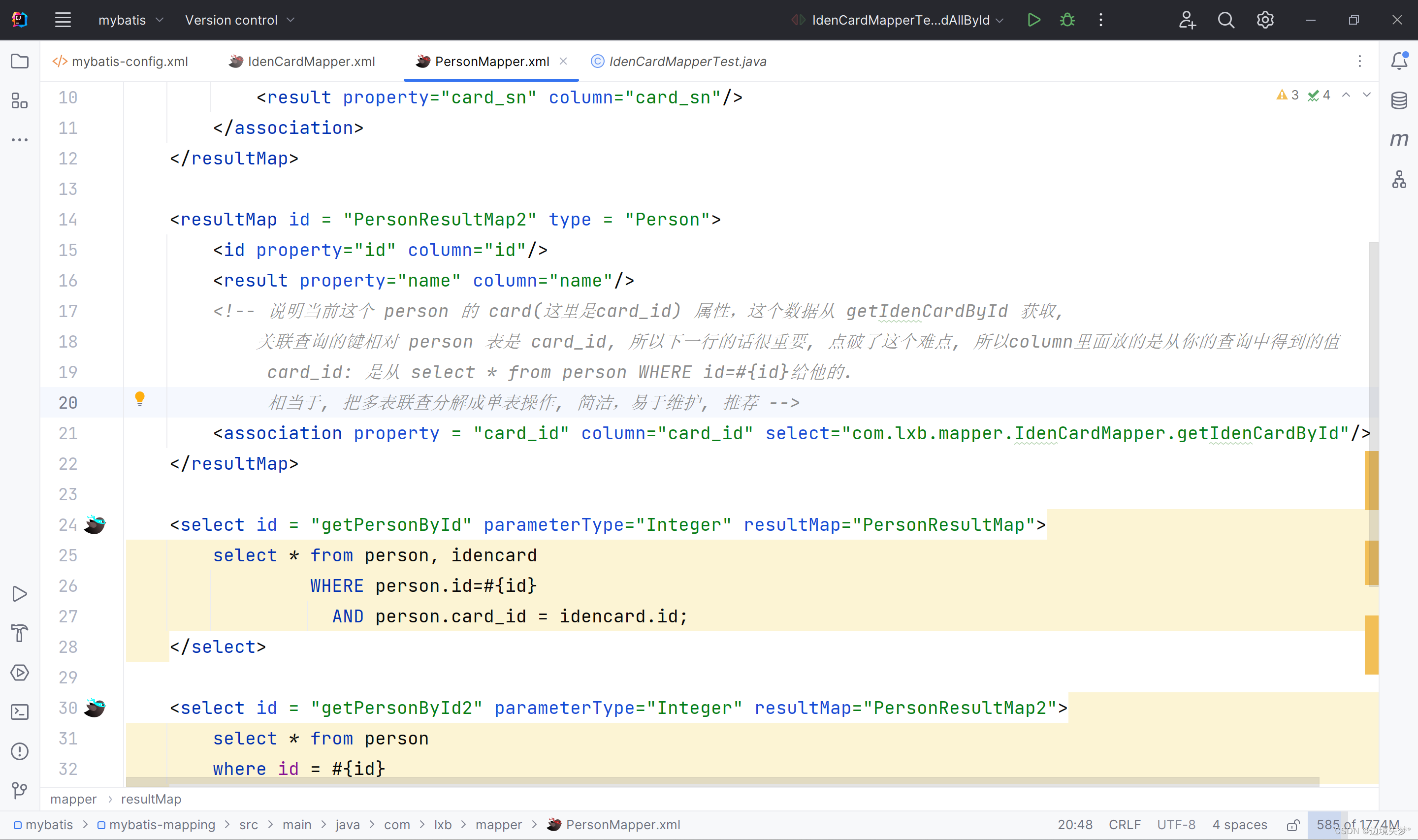Screen dimensions: 1418x840
Task: Start debugging with the bug icon
Action: (x=1067, y=20)
